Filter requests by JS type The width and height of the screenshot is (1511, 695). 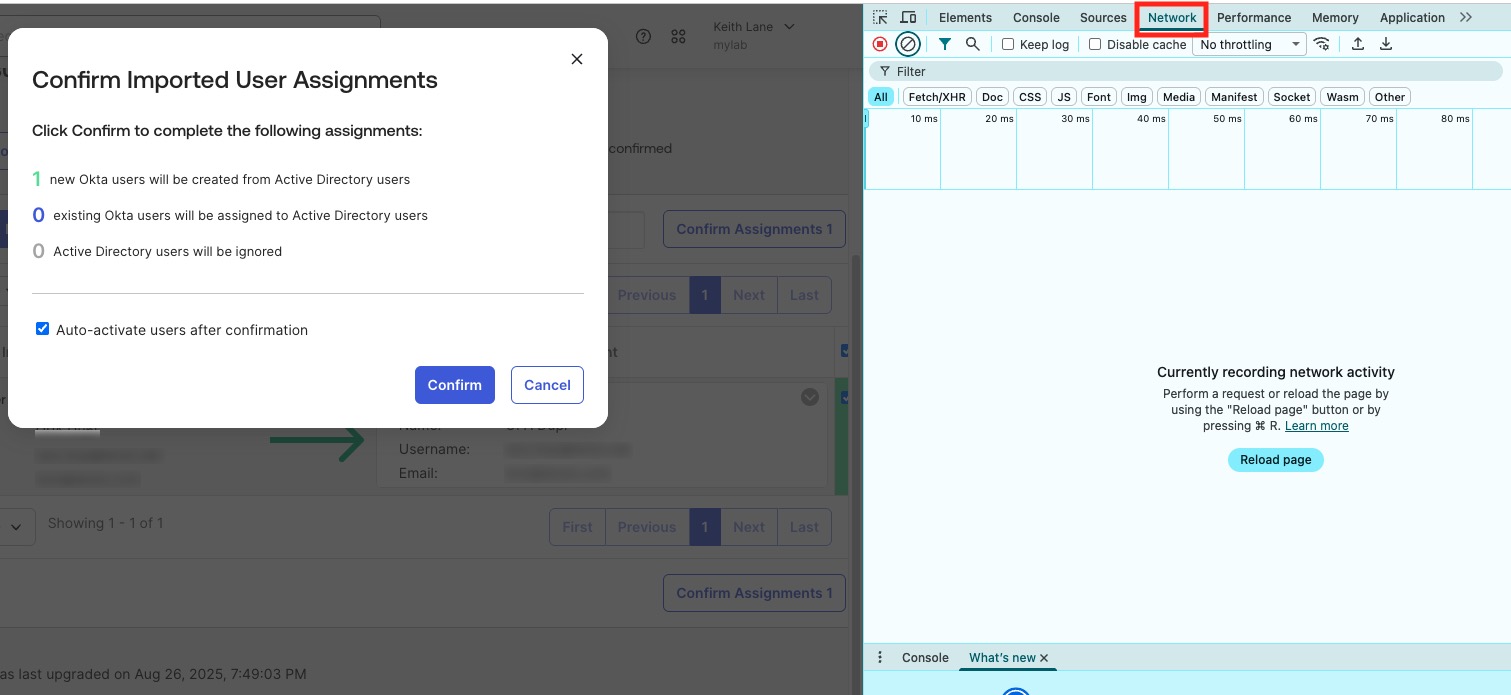(x=1064, y=97)
